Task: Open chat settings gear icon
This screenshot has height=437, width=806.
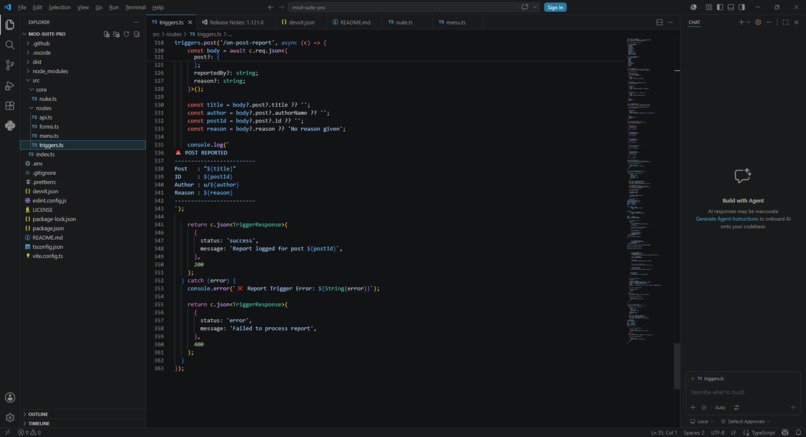Action: (758, 22)
